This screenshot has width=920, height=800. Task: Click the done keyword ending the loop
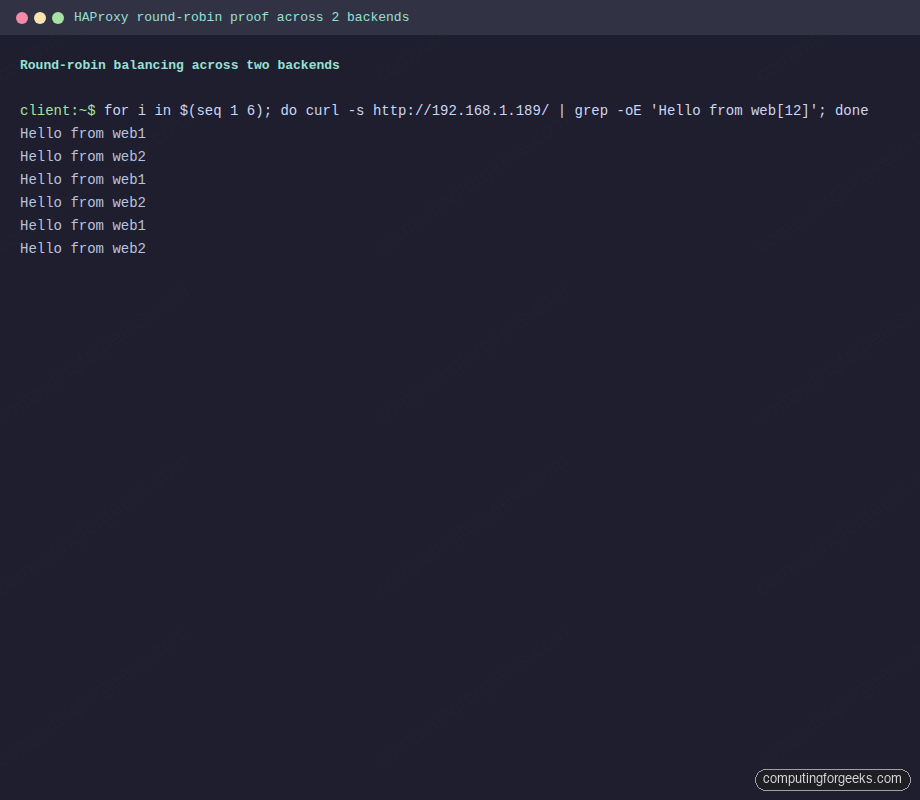pos(851,110)
